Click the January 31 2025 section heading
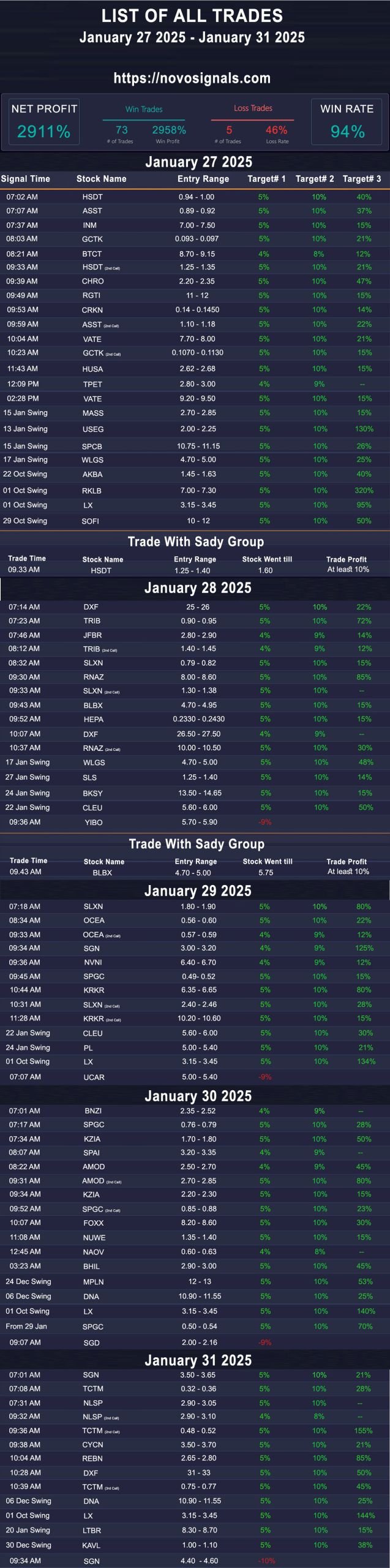 [198, 1360]
